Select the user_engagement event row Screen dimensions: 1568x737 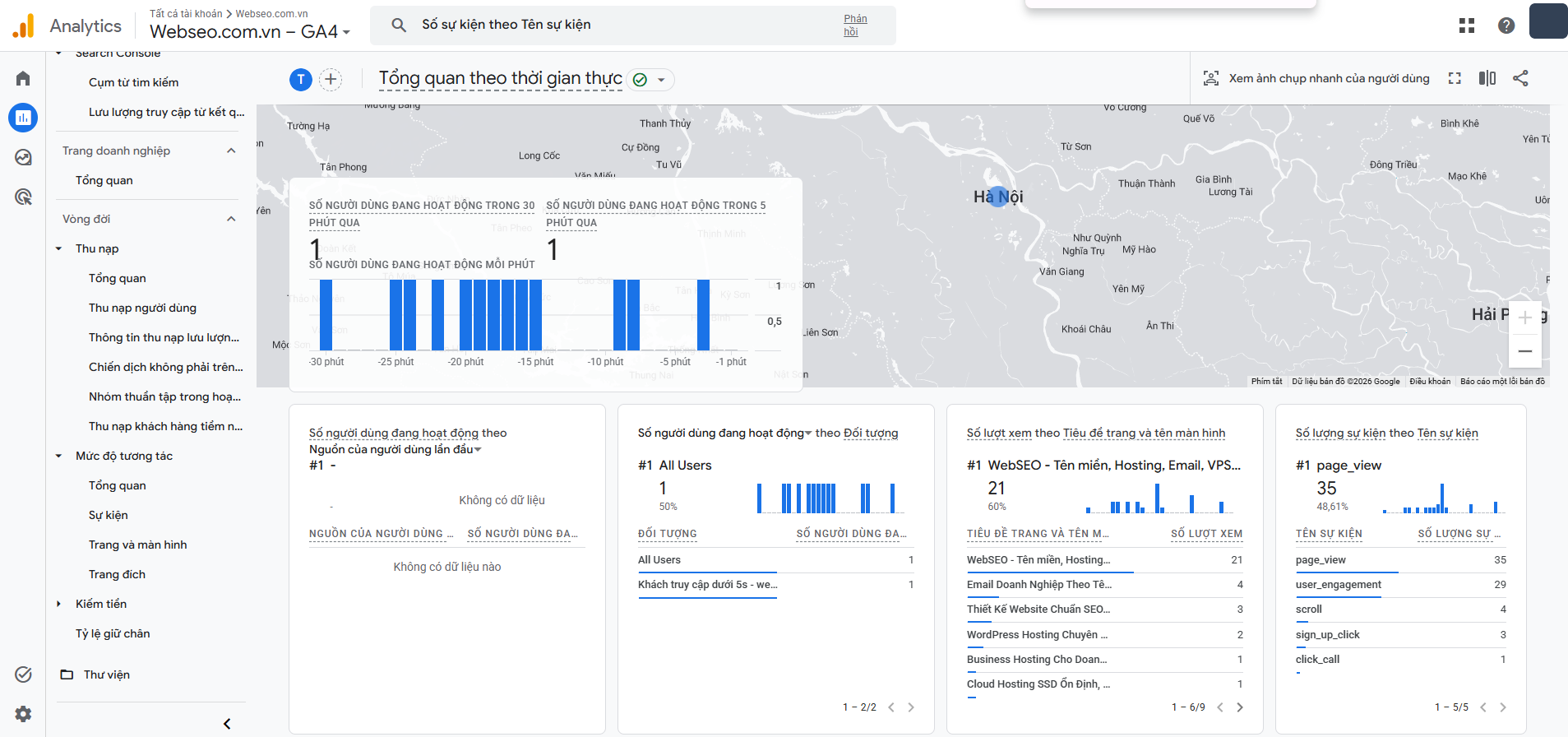coord(1401,585)
